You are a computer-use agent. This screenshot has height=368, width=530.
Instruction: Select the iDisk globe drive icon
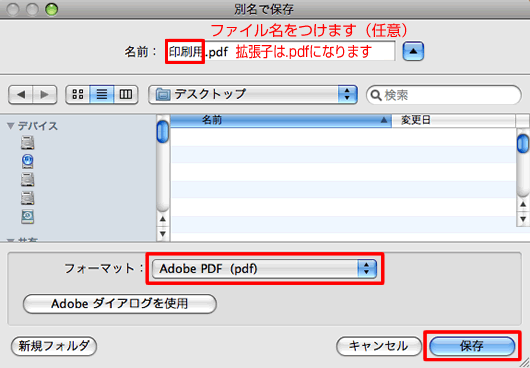click(x=27, y=161)
